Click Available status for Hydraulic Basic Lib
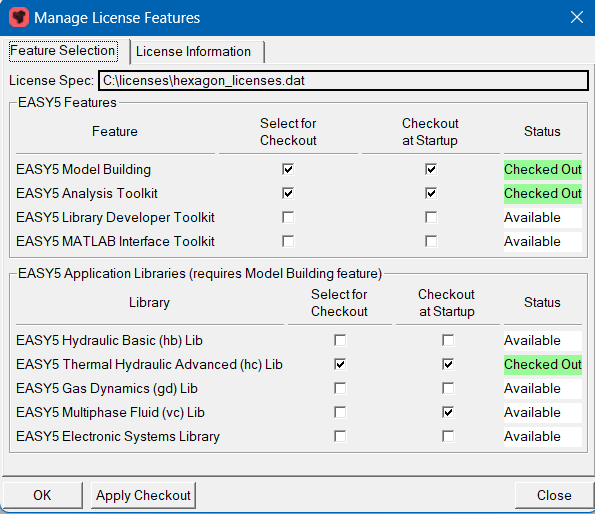 [543, 341]
